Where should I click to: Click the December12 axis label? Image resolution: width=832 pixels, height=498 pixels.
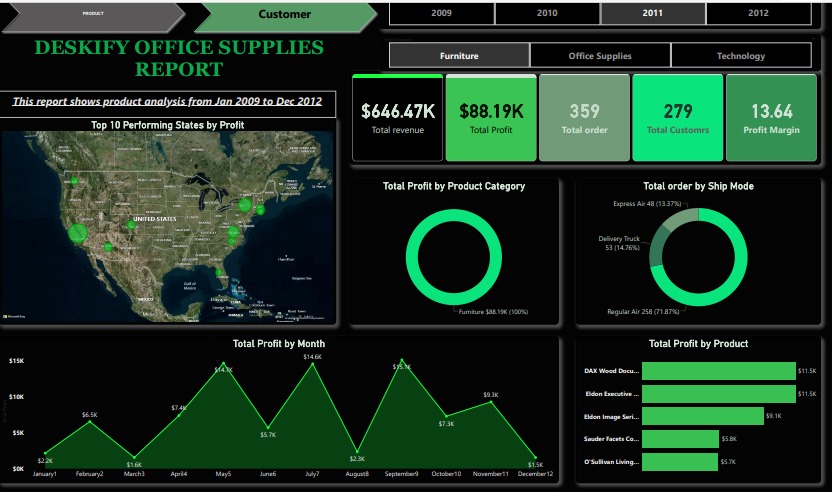(535, 474)
